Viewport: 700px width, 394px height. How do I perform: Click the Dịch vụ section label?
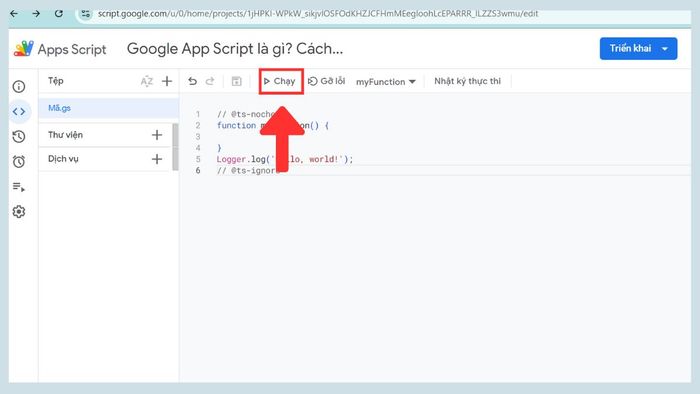(x=63, y=159)
